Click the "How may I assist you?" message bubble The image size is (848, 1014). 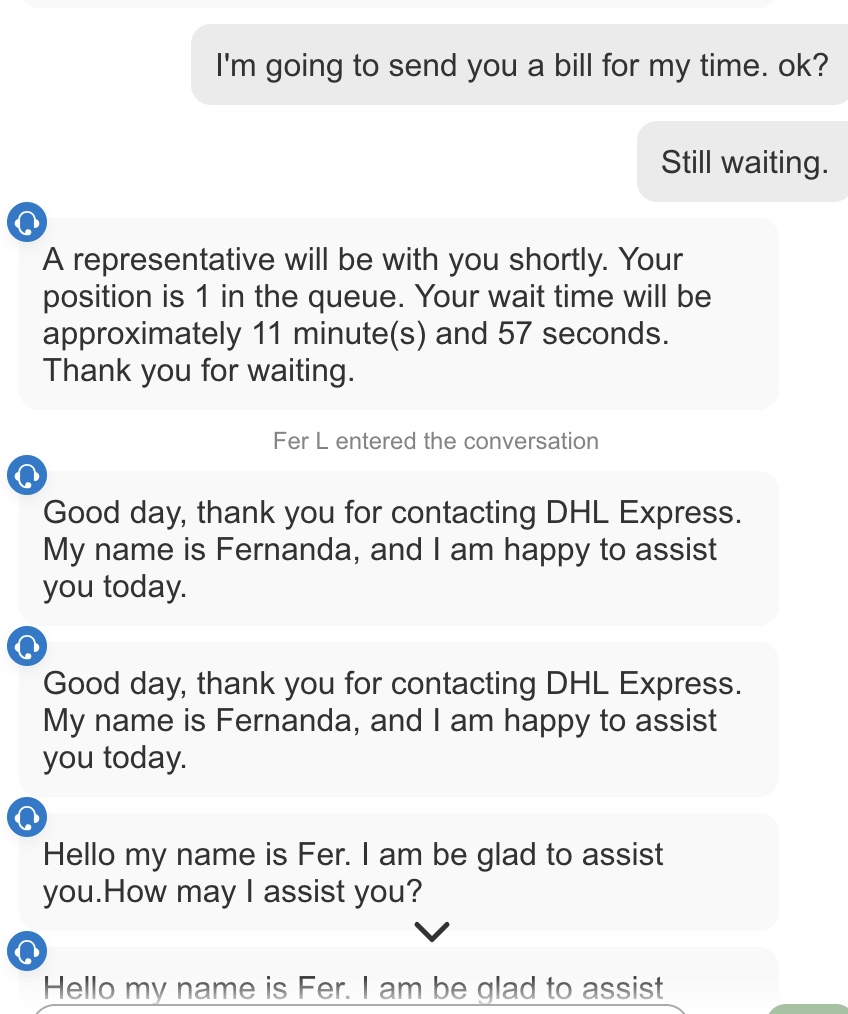398,872
